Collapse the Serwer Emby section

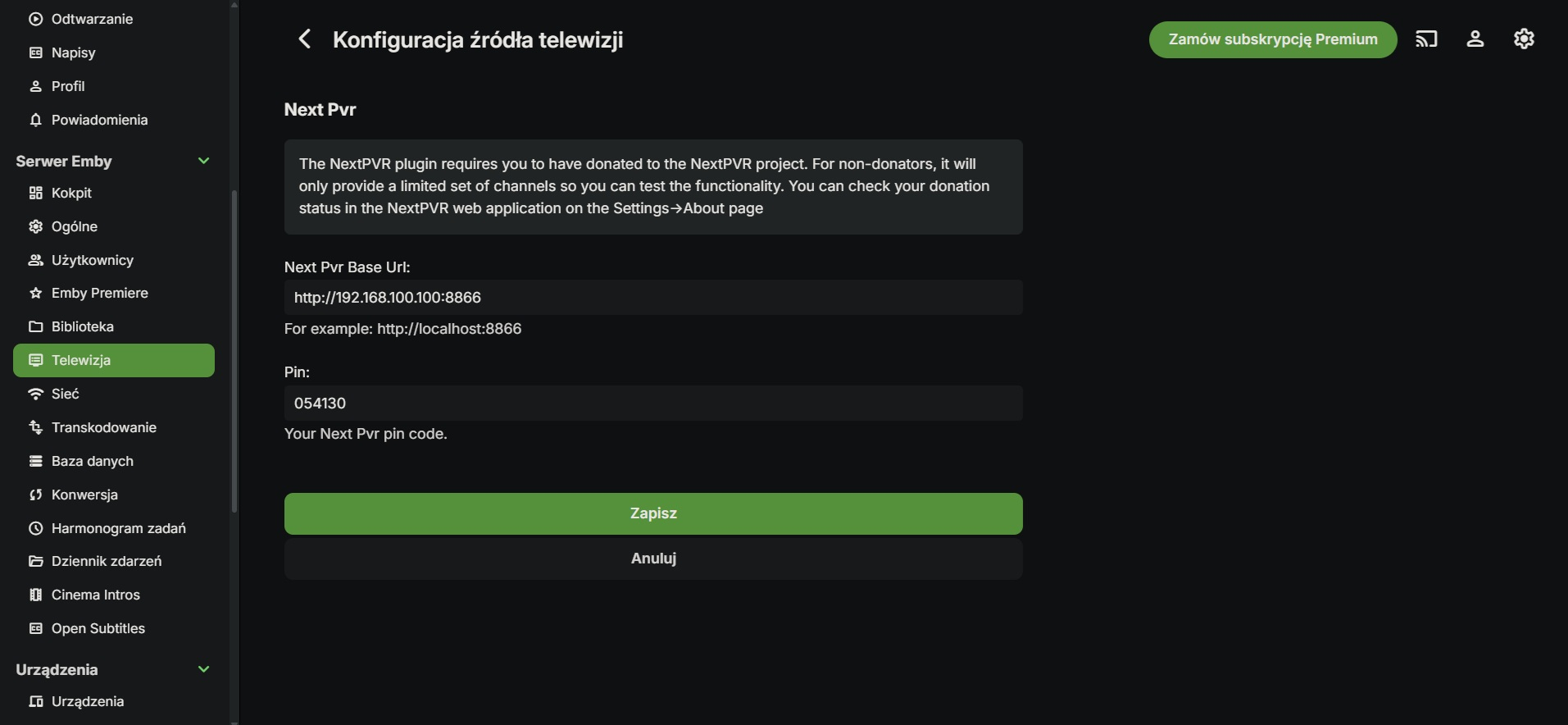coord(203,161)
